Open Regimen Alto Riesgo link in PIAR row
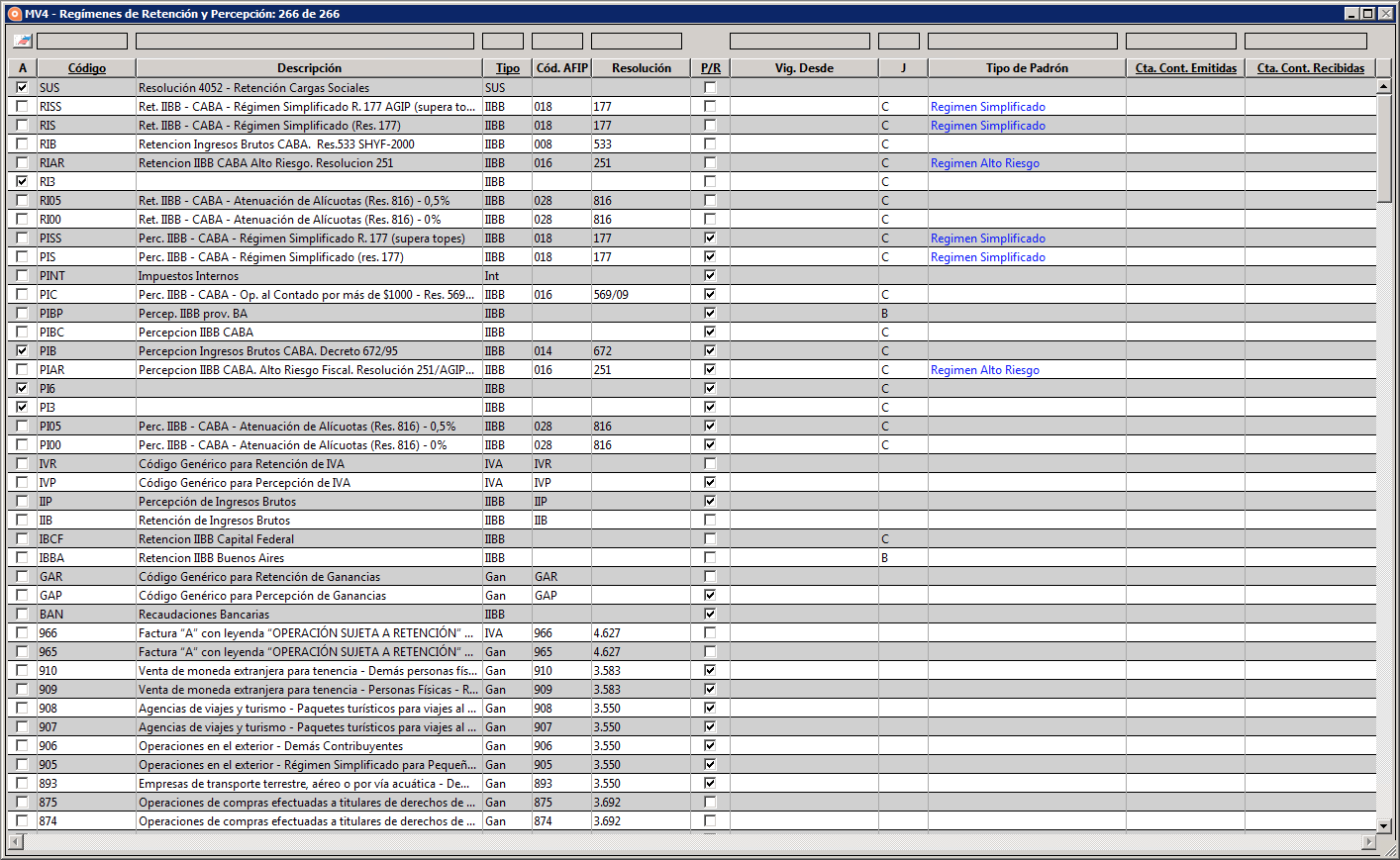The width and height of the screenshot is (1400, 860). [x=984, y=370]
